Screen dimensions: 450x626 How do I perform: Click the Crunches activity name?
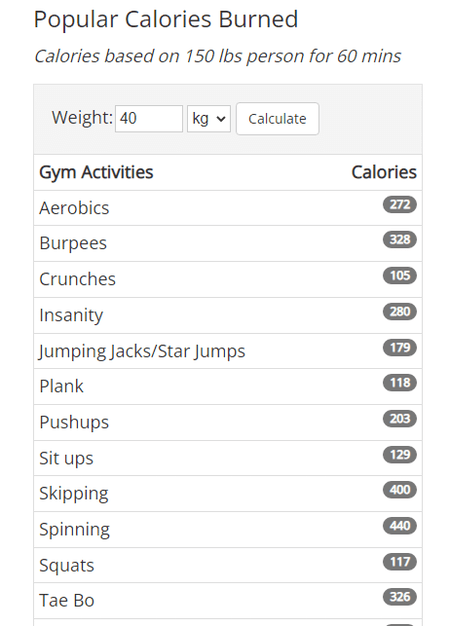click(77, 279)
